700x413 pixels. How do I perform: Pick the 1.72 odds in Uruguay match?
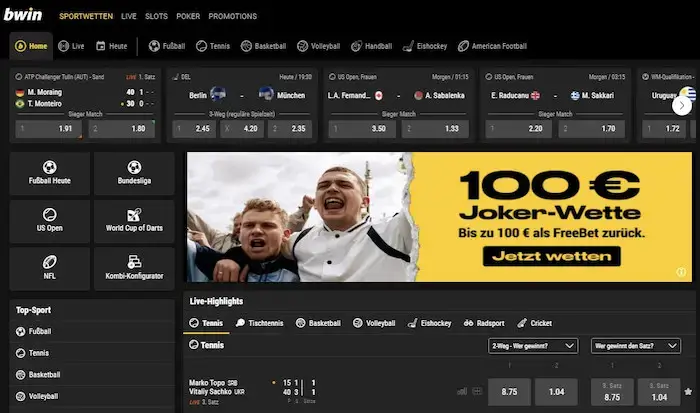[x=664, y=129]
